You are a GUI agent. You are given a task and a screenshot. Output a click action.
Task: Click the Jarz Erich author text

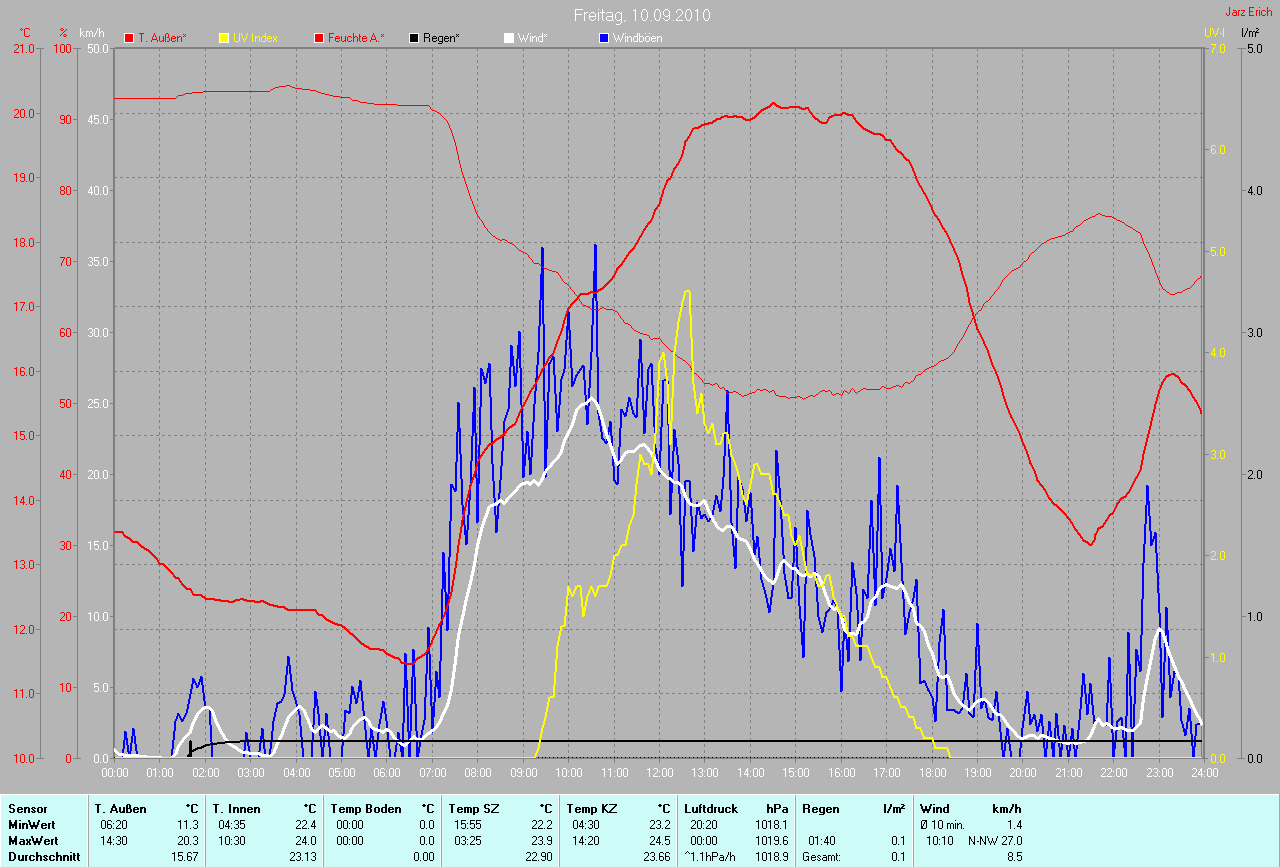1249,12
